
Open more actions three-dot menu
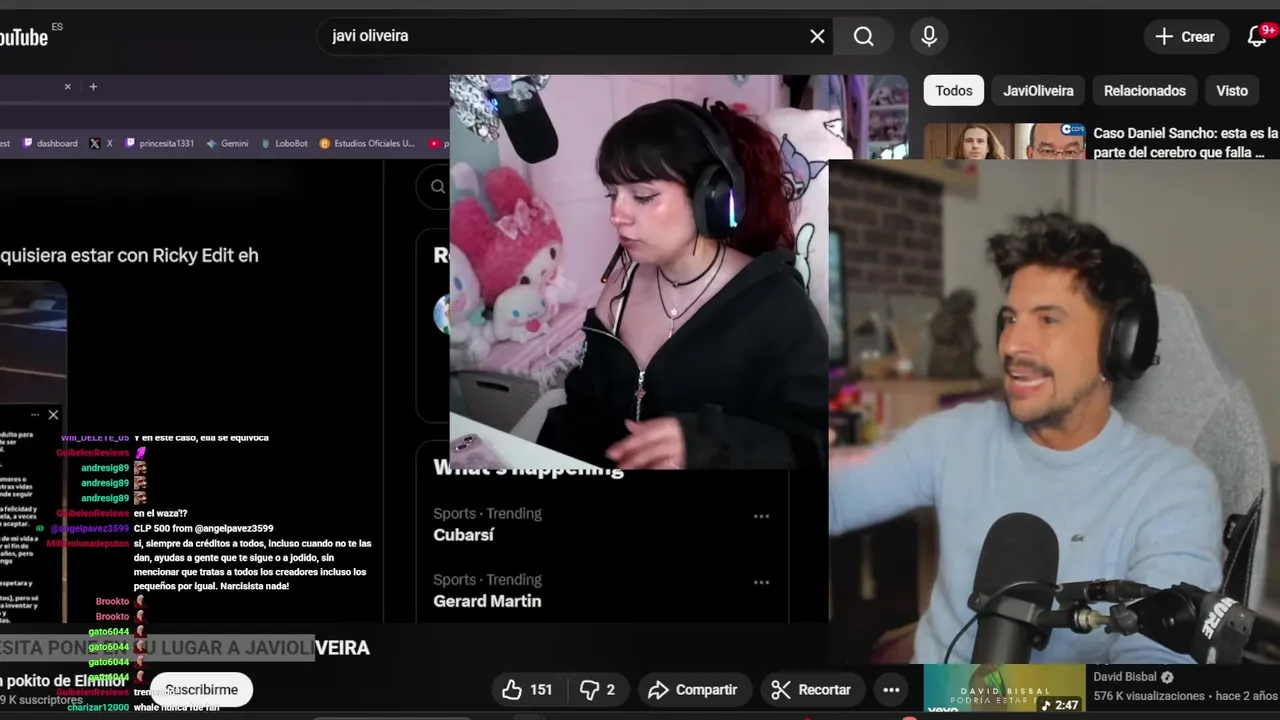pyautogui.click(x=891, y=689)
